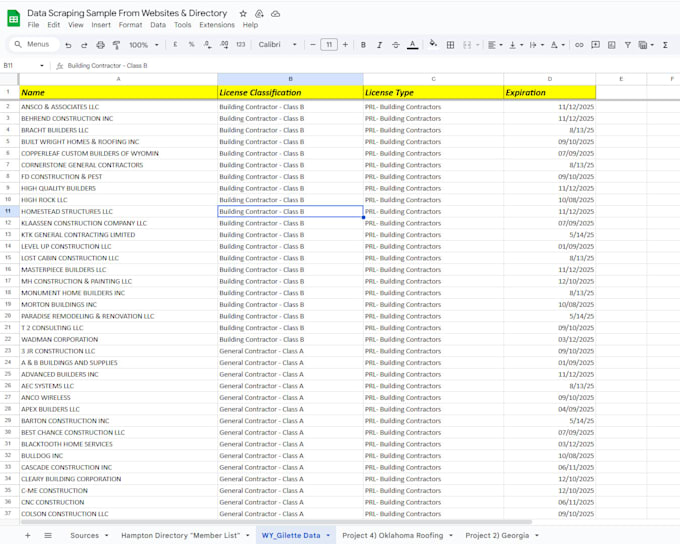Open the File menu
This screenshot has height=544, width=680.
coord(33,25)
